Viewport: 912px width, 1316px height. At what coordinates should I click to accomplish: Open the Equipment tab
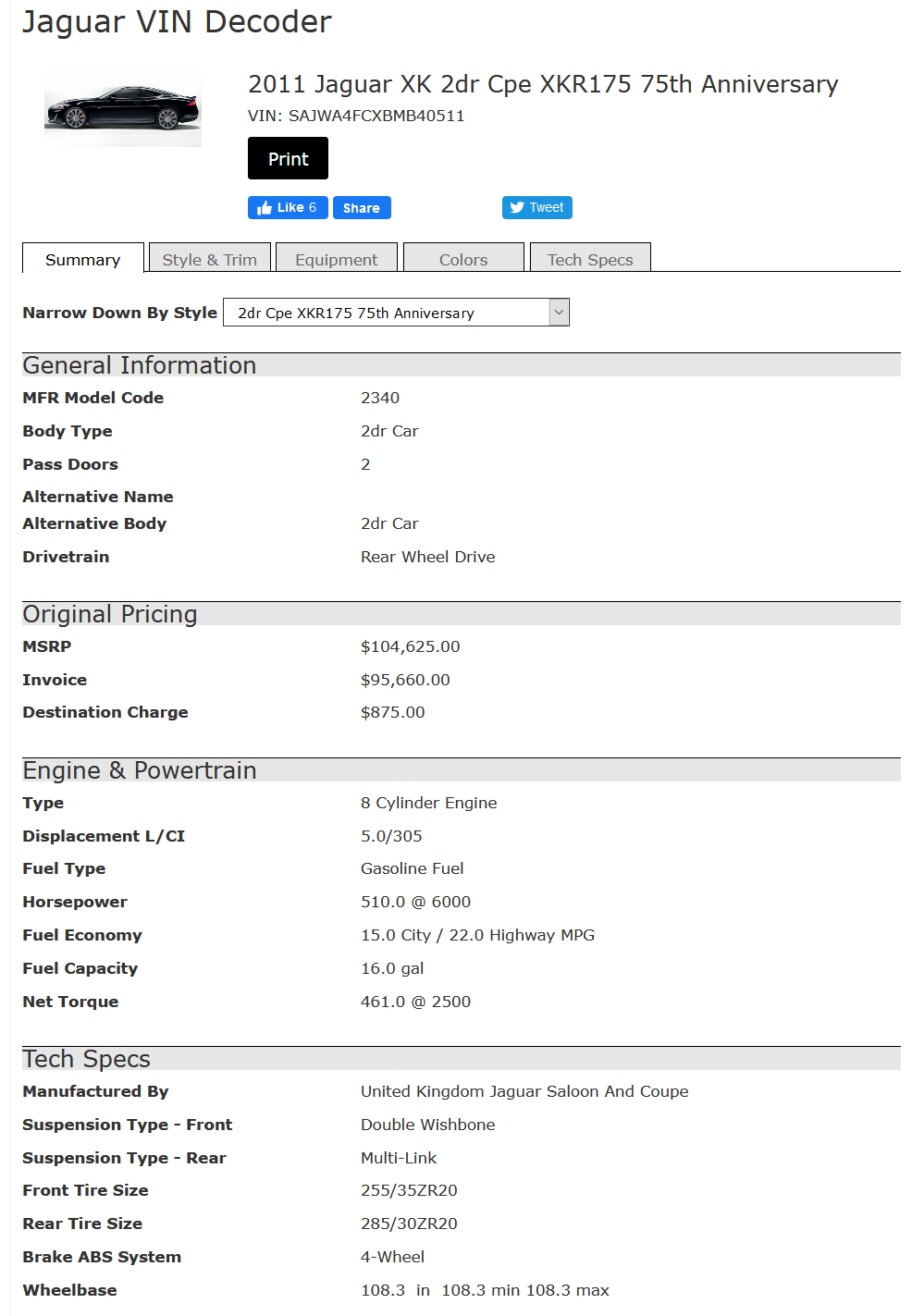(x=337, y=259)
